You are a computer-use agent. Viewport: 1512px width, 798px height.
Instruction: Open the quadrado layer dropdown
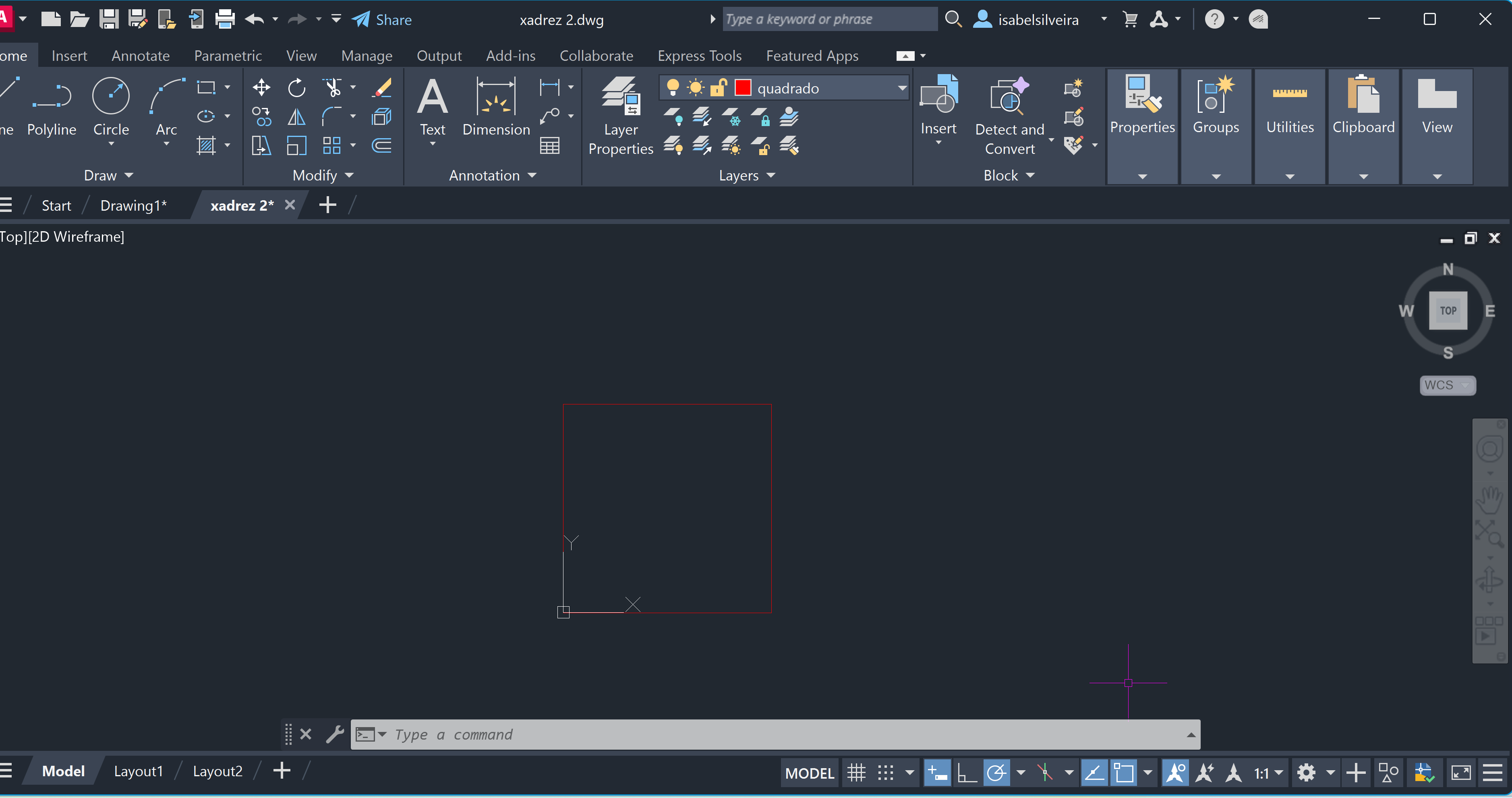[x=901, y=88]
